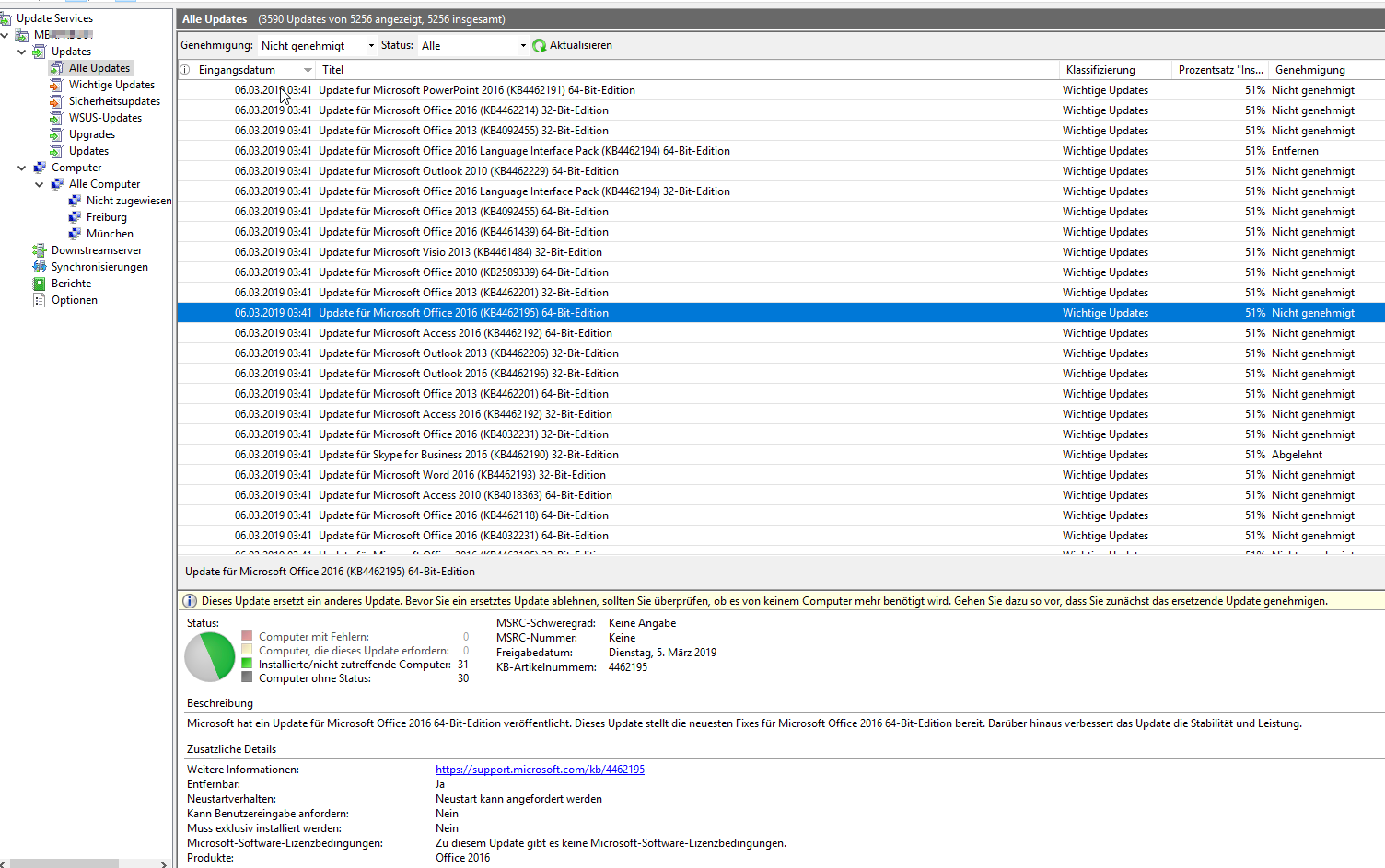The width and height of the screenshot is (1385, 868).
Task: Select Outlook 2010 (KB4462229) update row
Action: 781,171
